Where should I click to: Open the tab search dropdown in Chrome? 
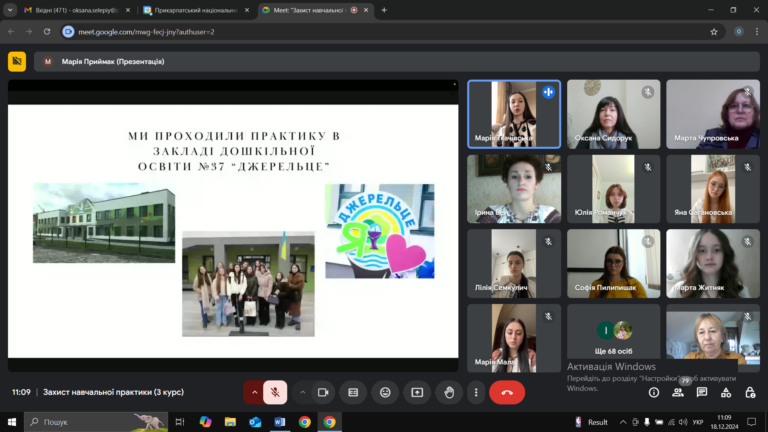pos(10,10)
